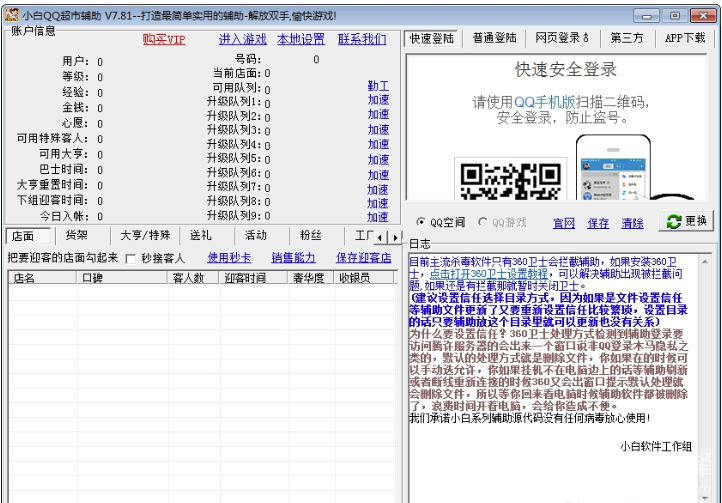Click 加速 for 升级队列9

click(378, 217)
